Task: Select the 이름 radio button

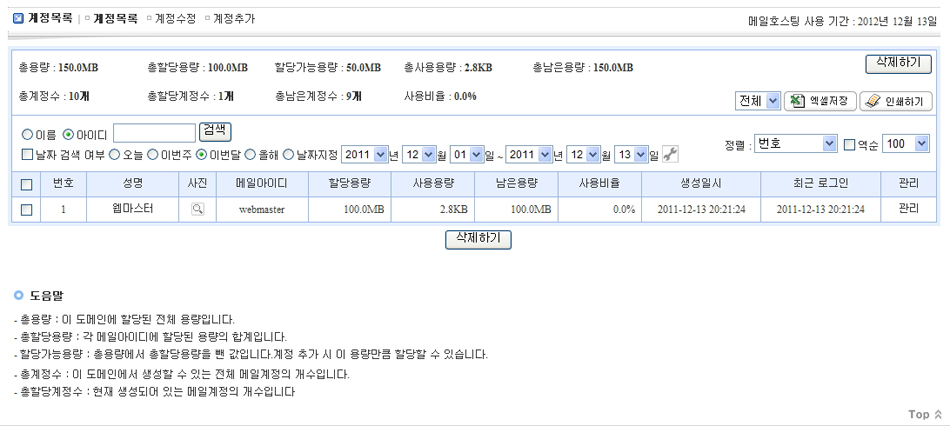Action: (x=27, y=134)
